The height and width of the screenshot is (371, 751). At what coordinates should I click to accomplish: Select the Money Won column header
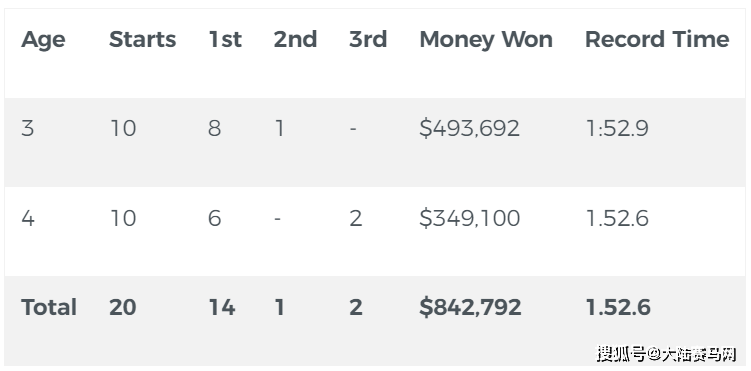point(486,40)
